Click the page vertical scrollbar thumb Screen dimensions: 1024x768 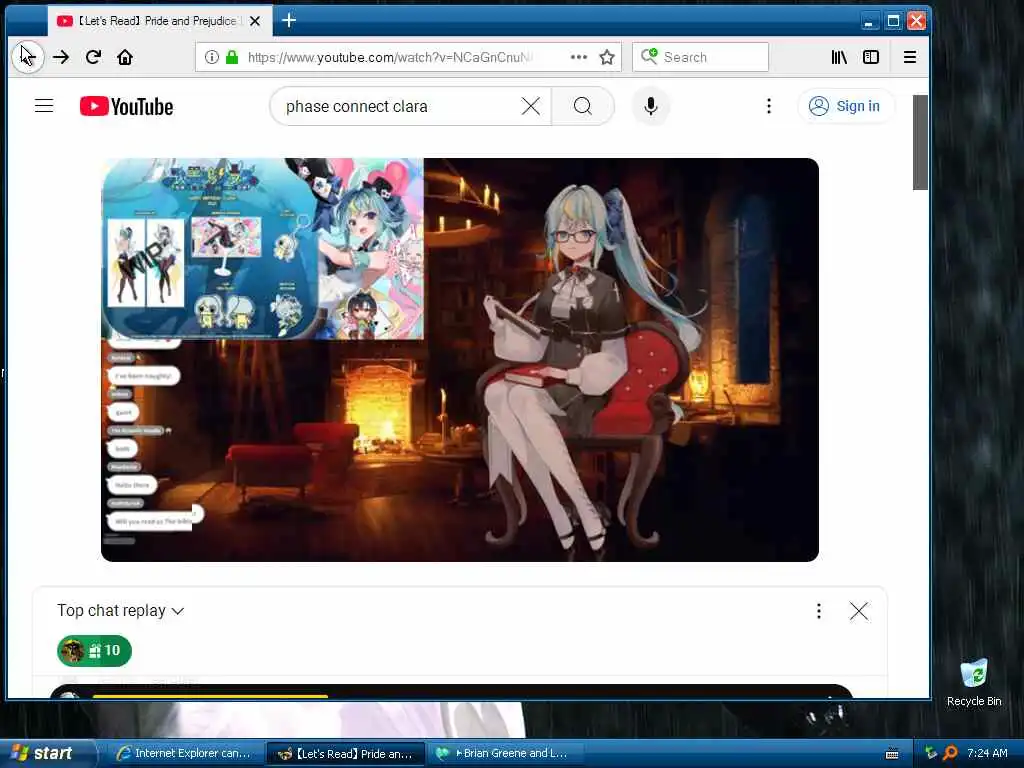(x=920, y=142)
